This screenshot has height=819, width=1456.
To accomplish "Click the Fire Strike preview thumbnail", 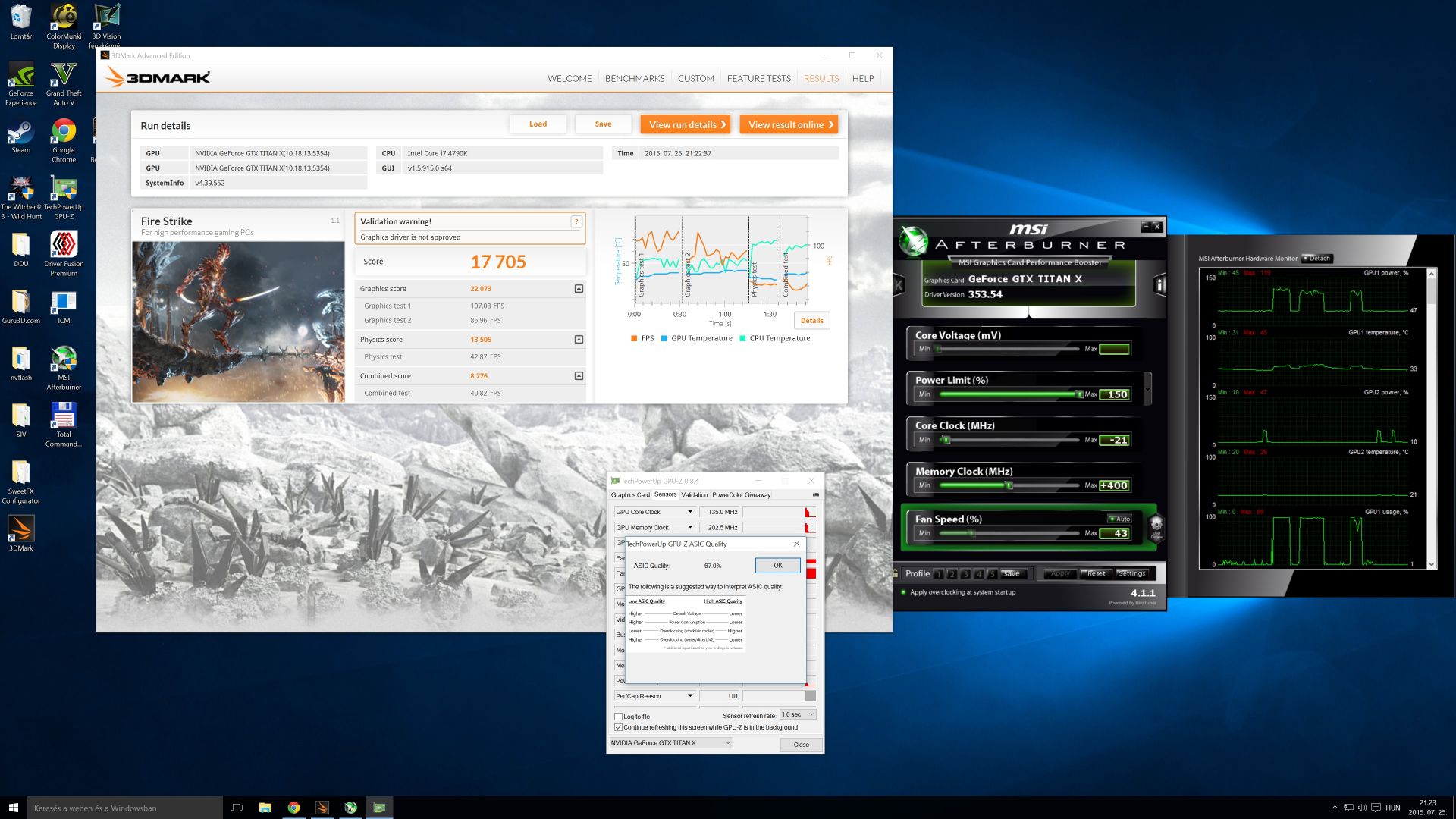I will (238, 322).
